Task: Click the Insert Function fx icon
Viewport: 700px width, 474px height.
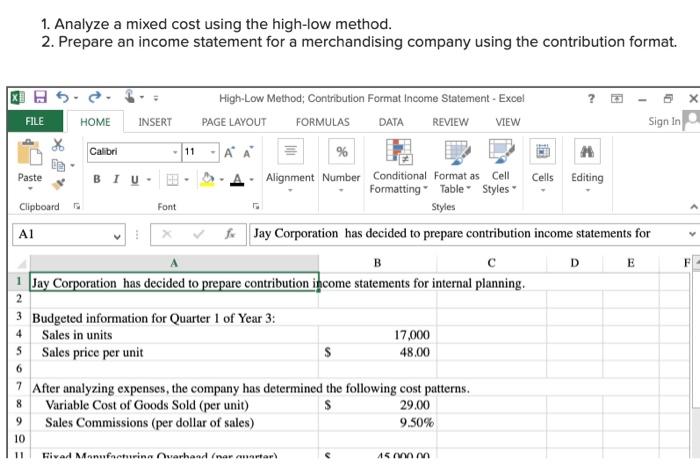Action: (230, 234)
